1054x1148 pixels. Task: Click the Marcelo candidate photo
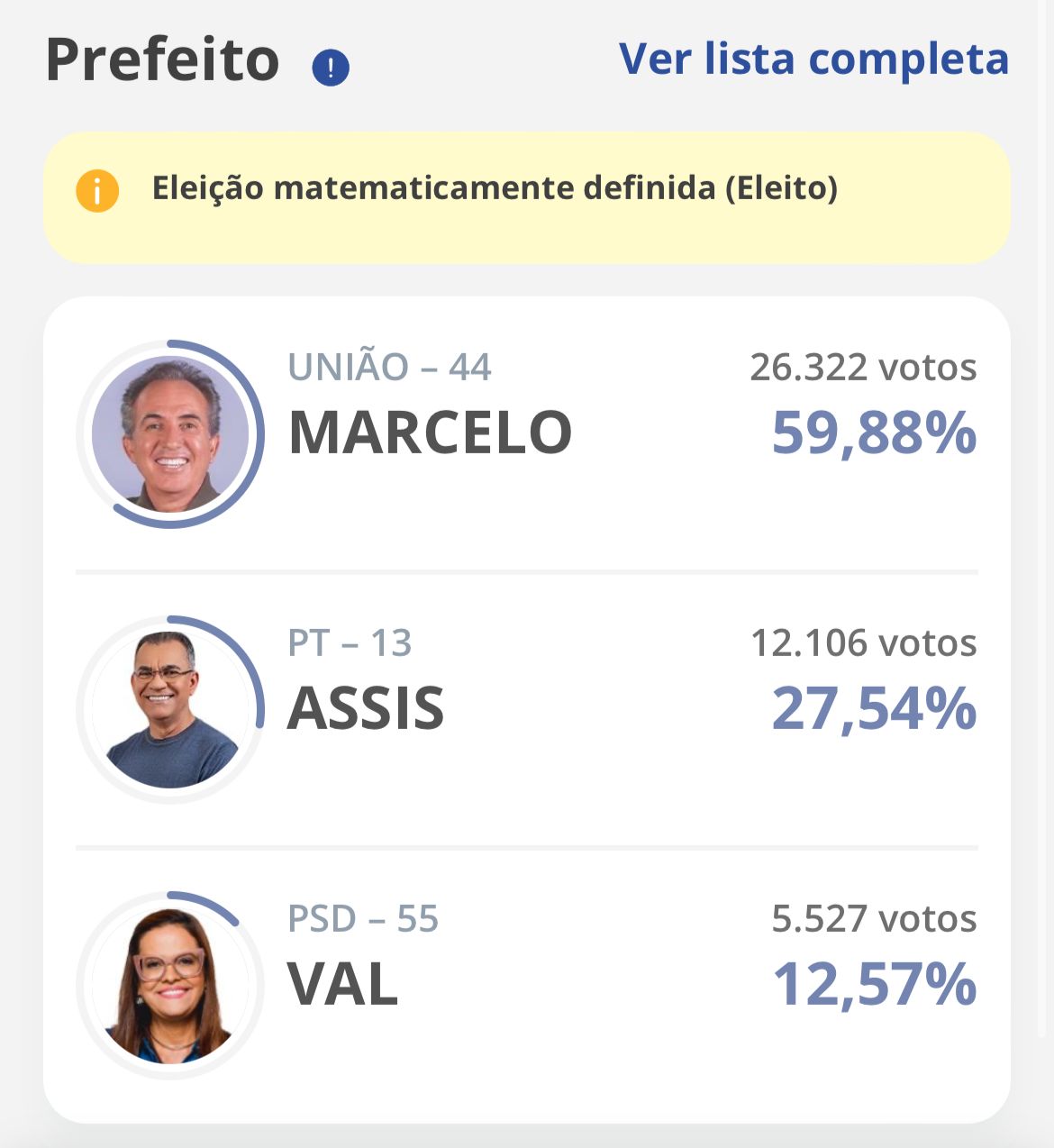tap(170, 434)
